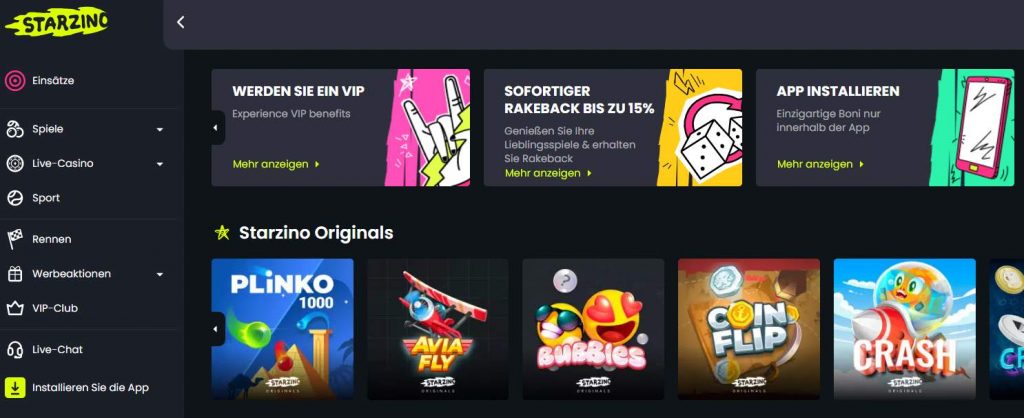Open Einsätze via the target icon
Screen dimensions: 1024x418
15,81
